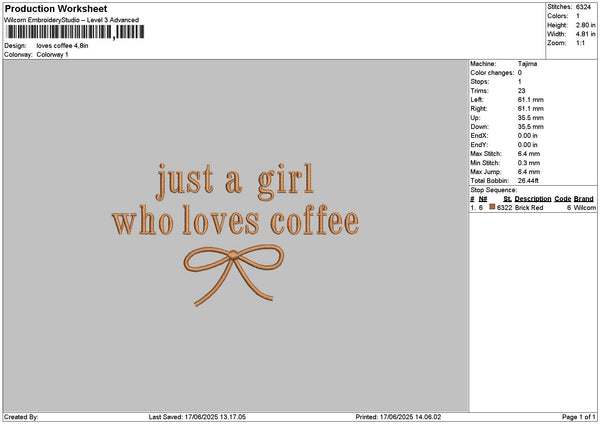Click the St. column header
The height and width of the screenshot is (424, 600).
[x=508, y=200]
